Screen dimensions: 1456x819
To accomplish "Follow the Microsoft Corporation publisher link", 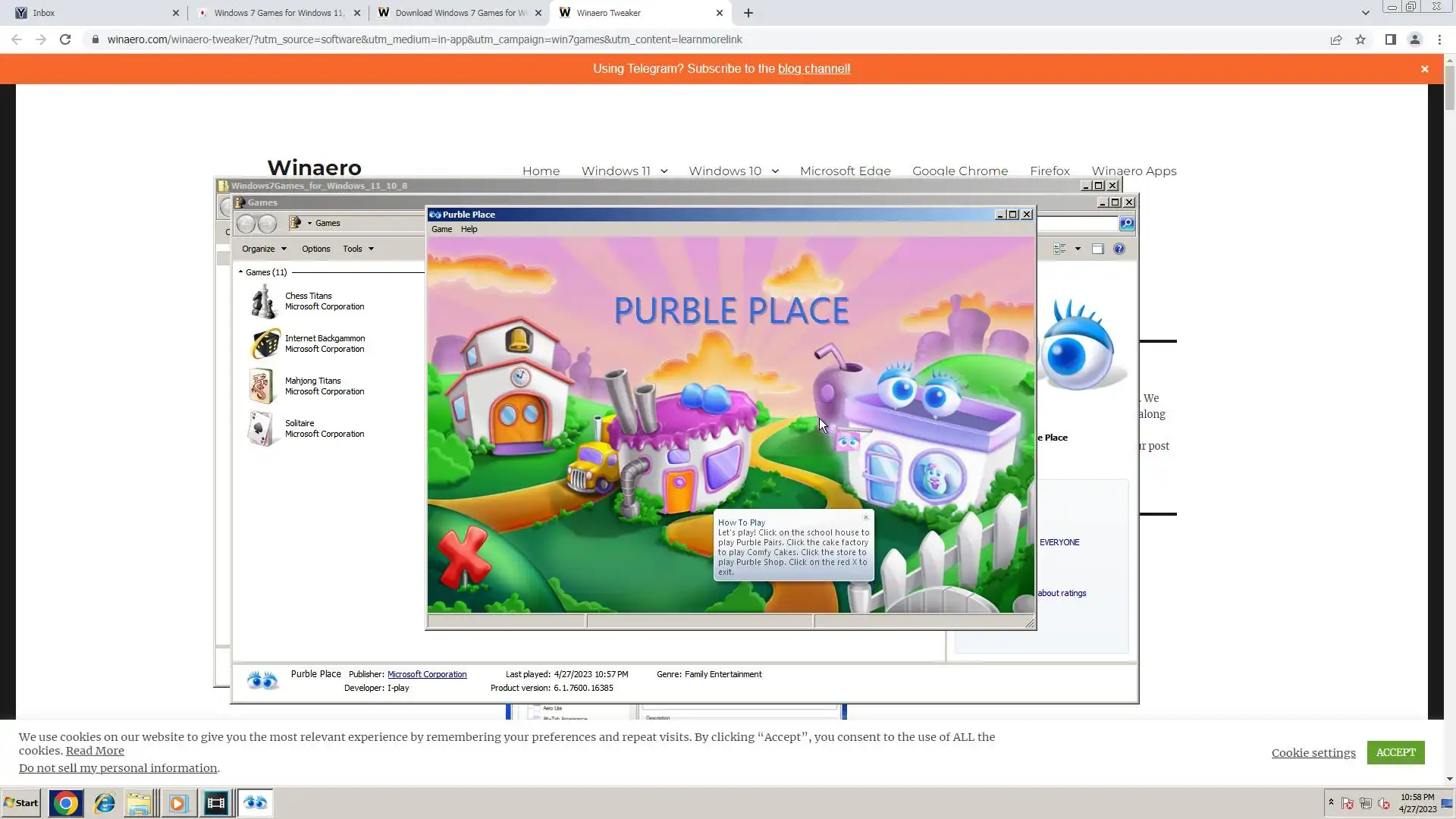I will pyautogui.click(x=427, y=674).
